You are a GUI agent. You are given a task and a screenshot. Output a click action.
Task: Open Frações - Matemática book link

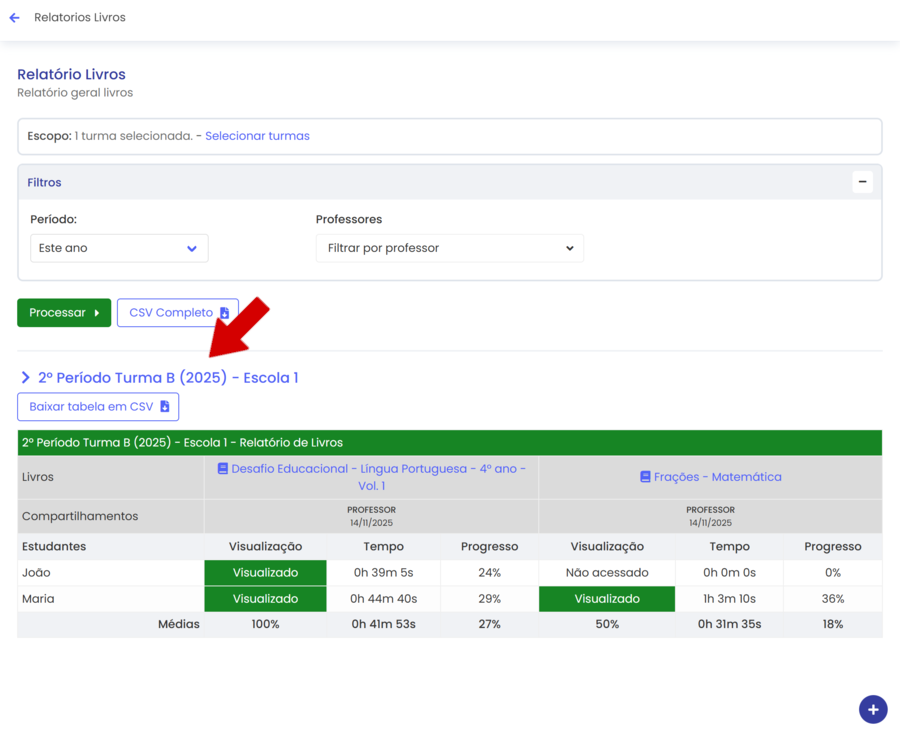coord(717,477)
